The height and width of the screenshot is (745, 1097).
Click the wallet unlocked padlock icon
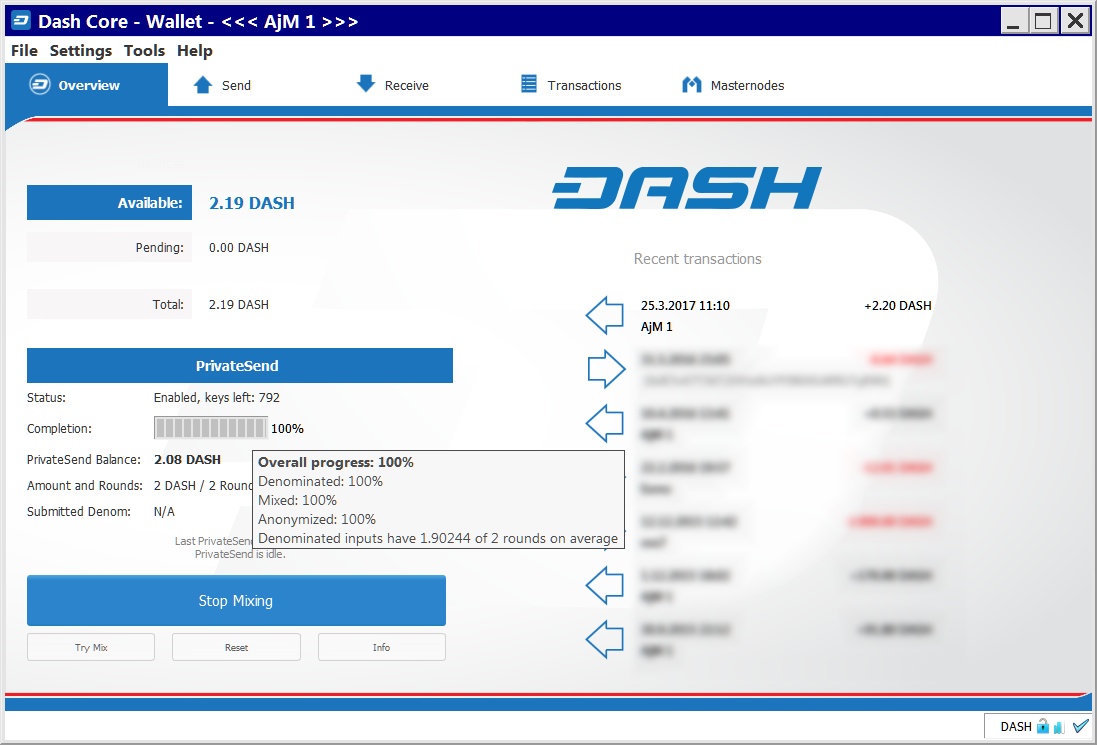pyautogui.click(x=1043, y=726)
